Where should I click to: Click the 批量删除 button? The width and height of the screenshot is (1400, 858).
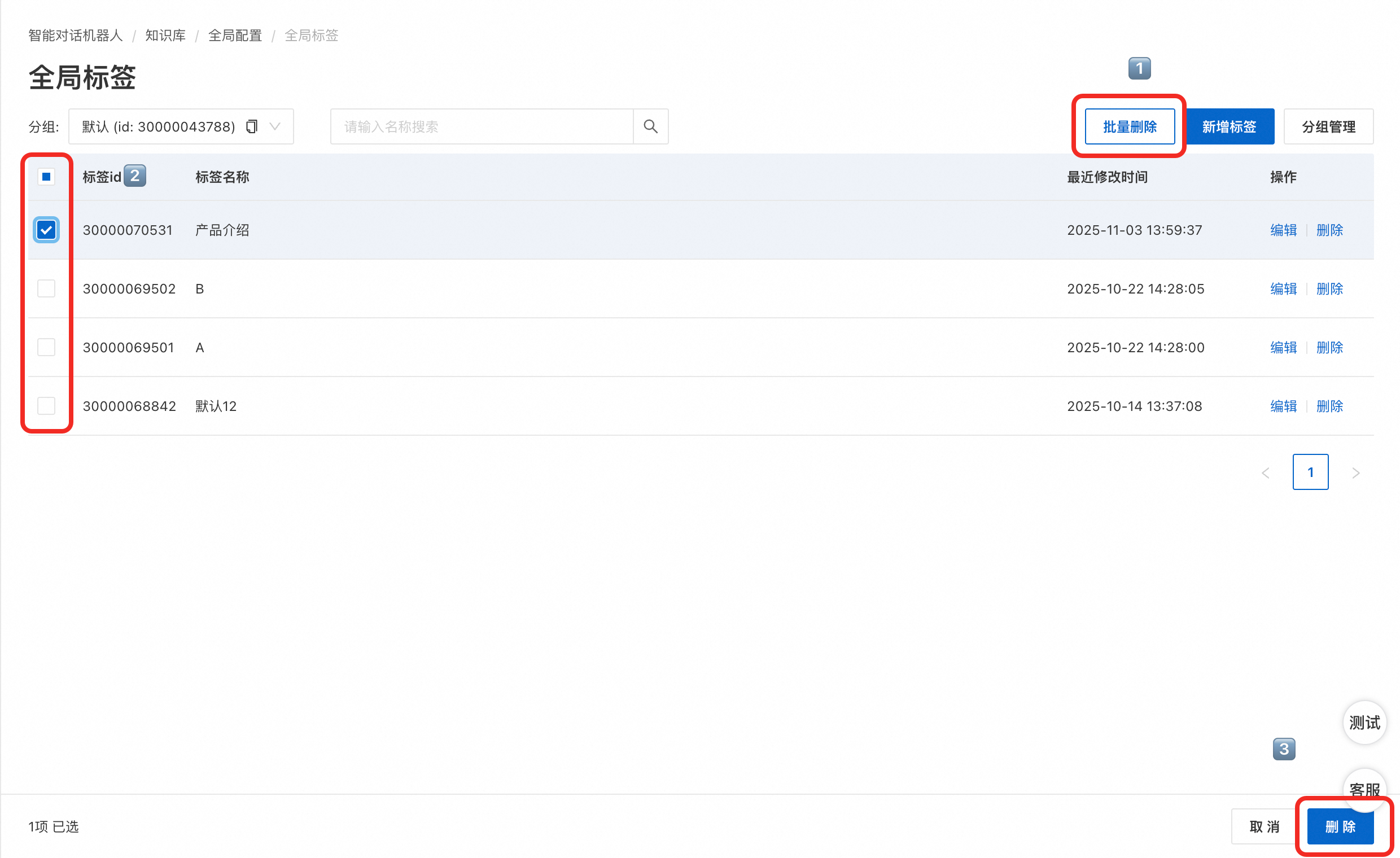1130,126
